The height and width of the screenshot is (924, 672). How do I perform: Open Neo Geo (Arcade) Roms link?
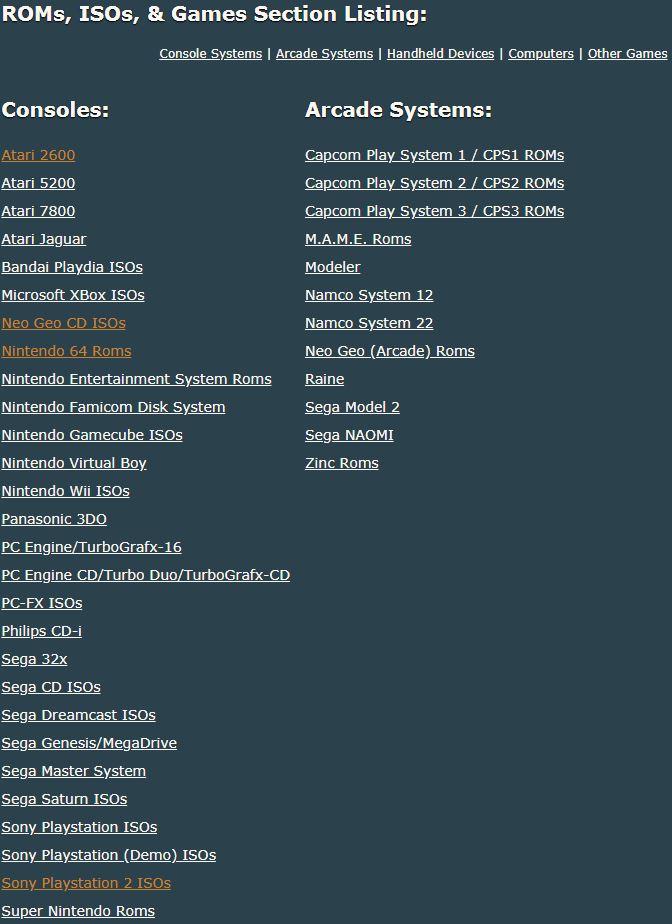390,351
